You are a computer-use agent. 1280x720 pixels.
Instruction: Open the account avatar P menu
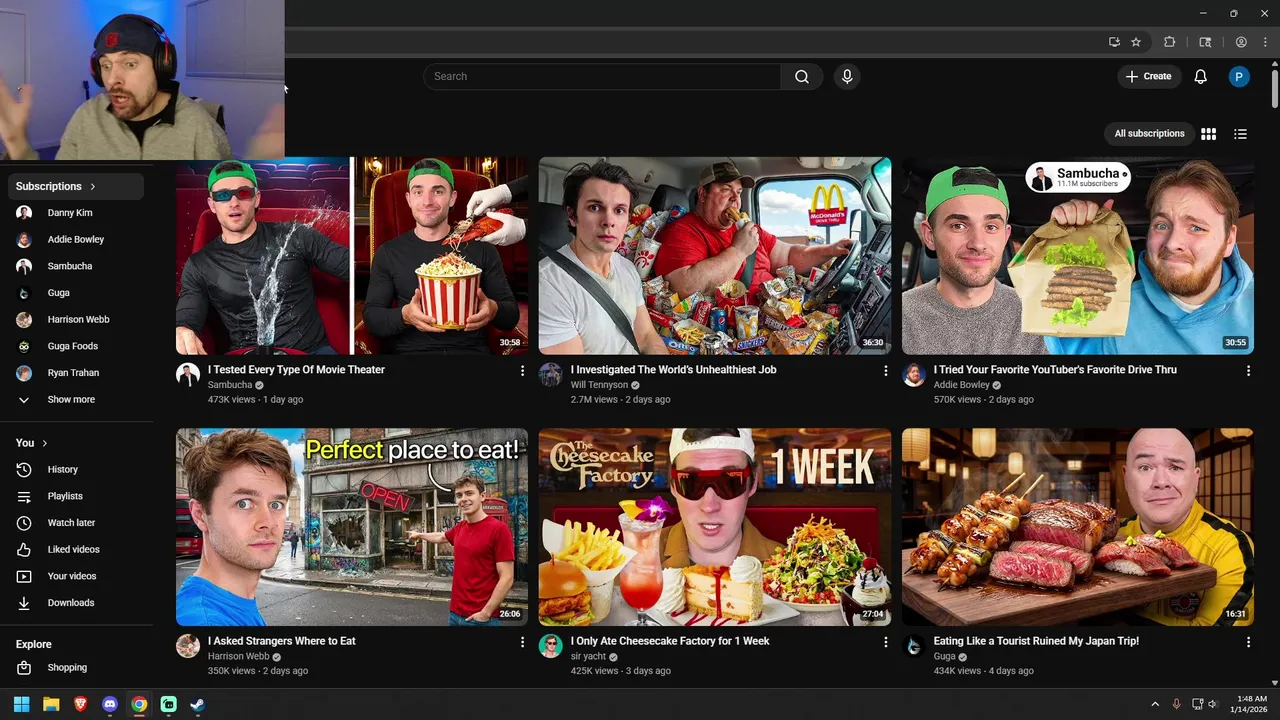coord(1239,77)
